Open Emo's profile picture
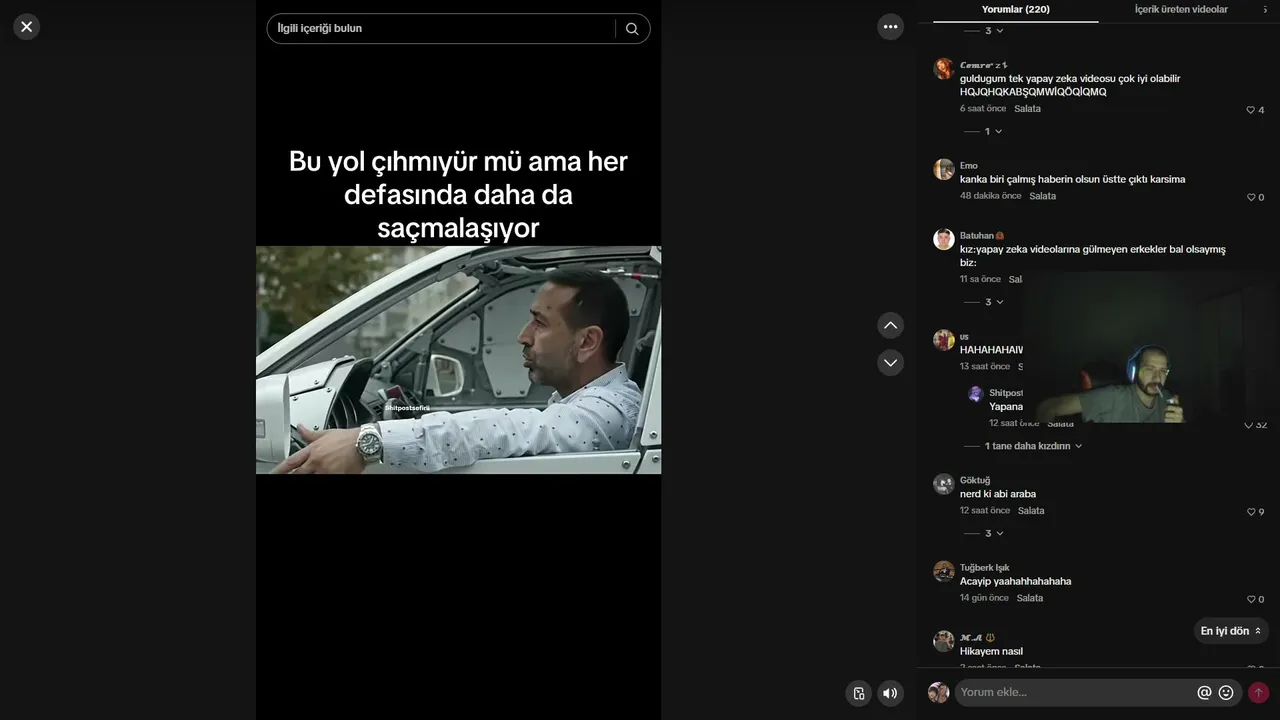 [944, 169]
